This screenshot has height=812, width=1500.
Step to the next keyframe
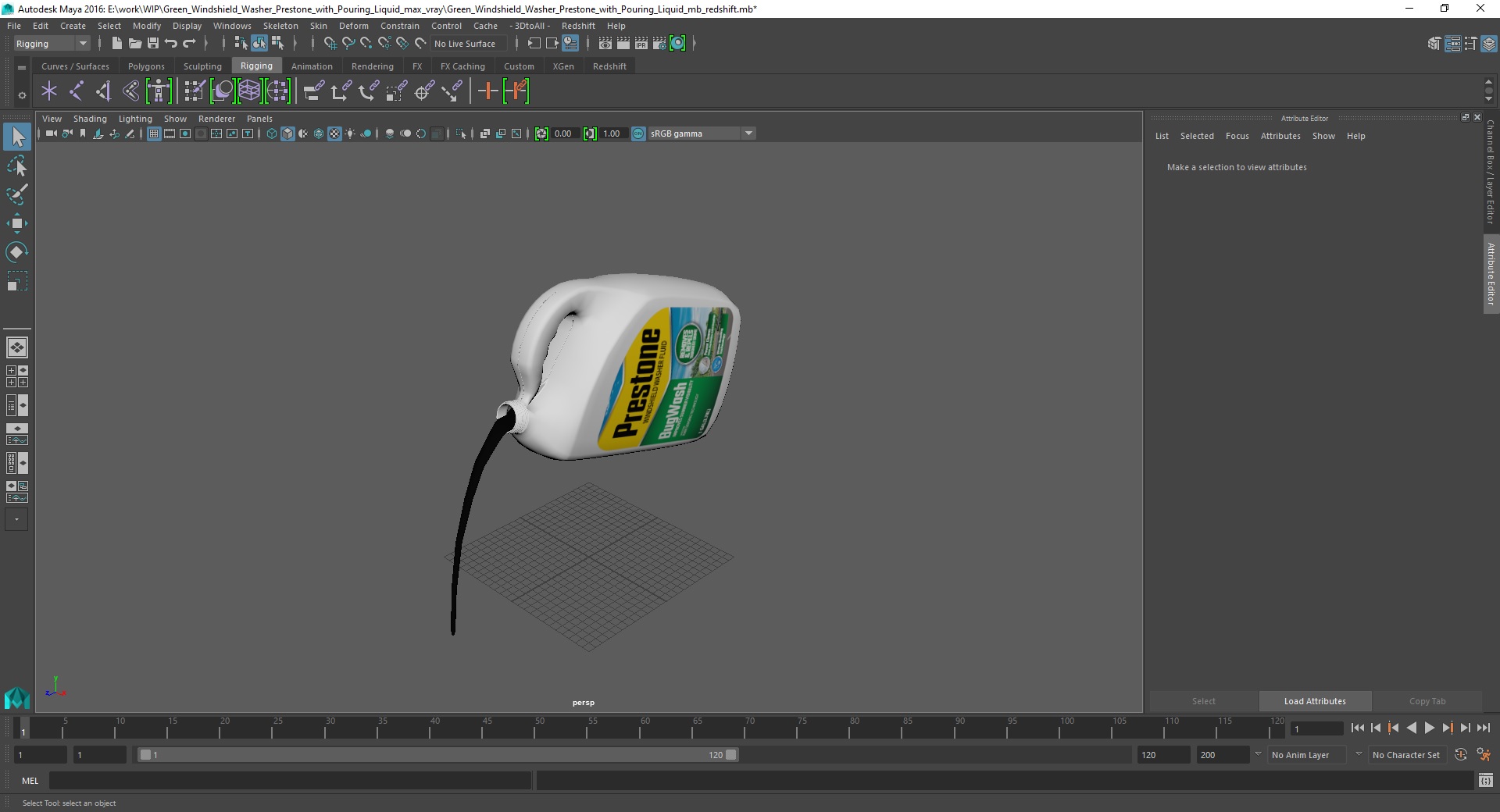tap(1448, 728)
